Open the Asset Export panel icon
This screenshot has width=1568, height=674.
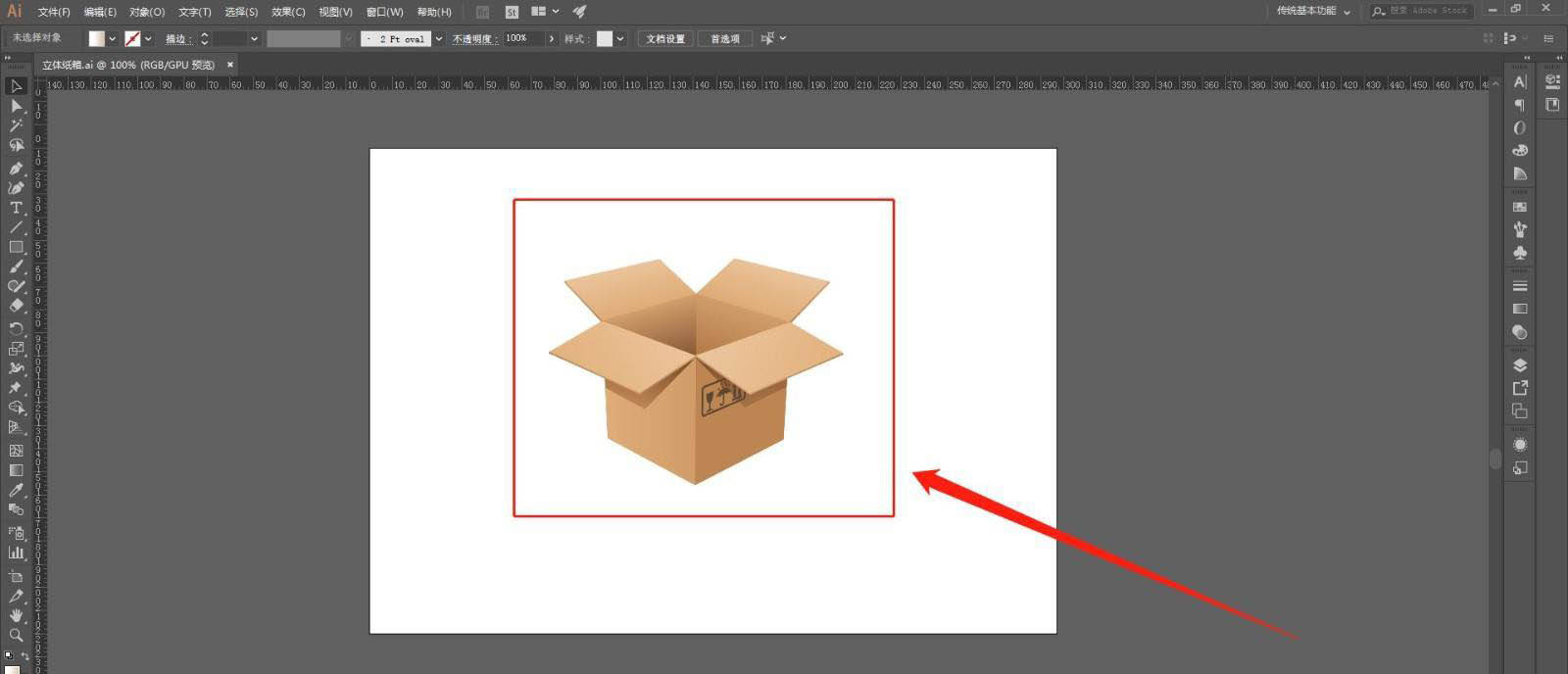1520,388
